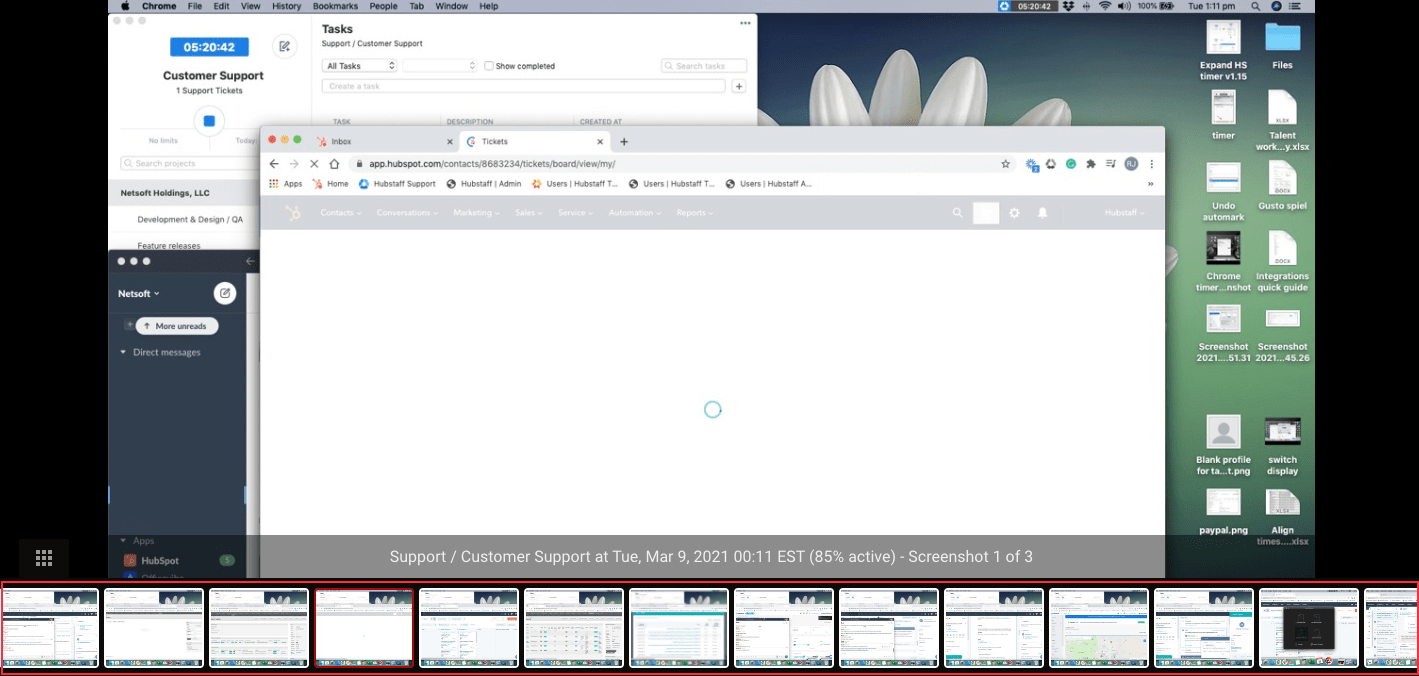This screenshot has height=676, width=1419.
Task: Click the plus button to add a task
Action: pos(738,86)
